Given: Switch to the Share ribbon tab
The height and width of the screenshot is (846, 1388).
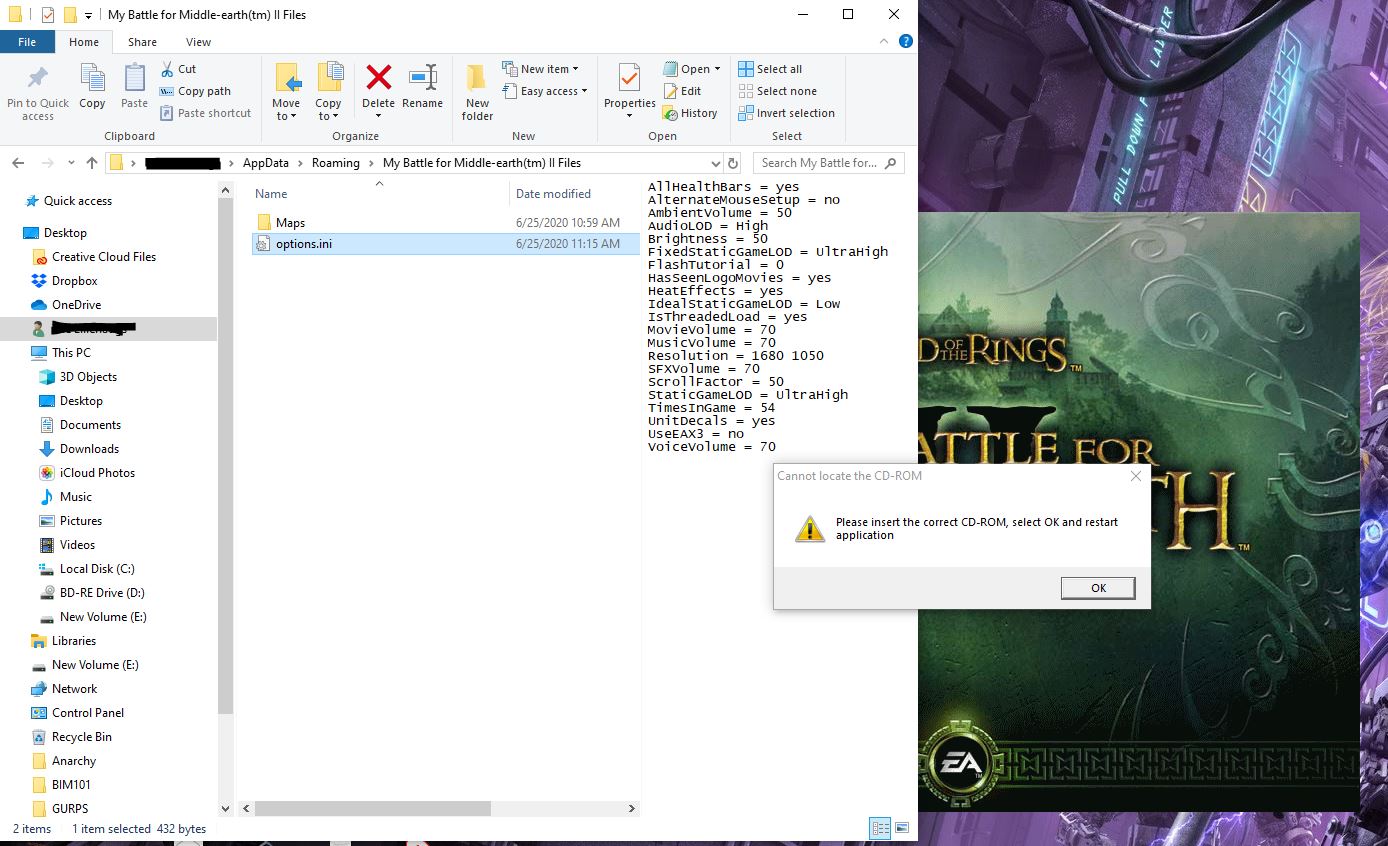Looking at the screenshot, I should 142,42.
